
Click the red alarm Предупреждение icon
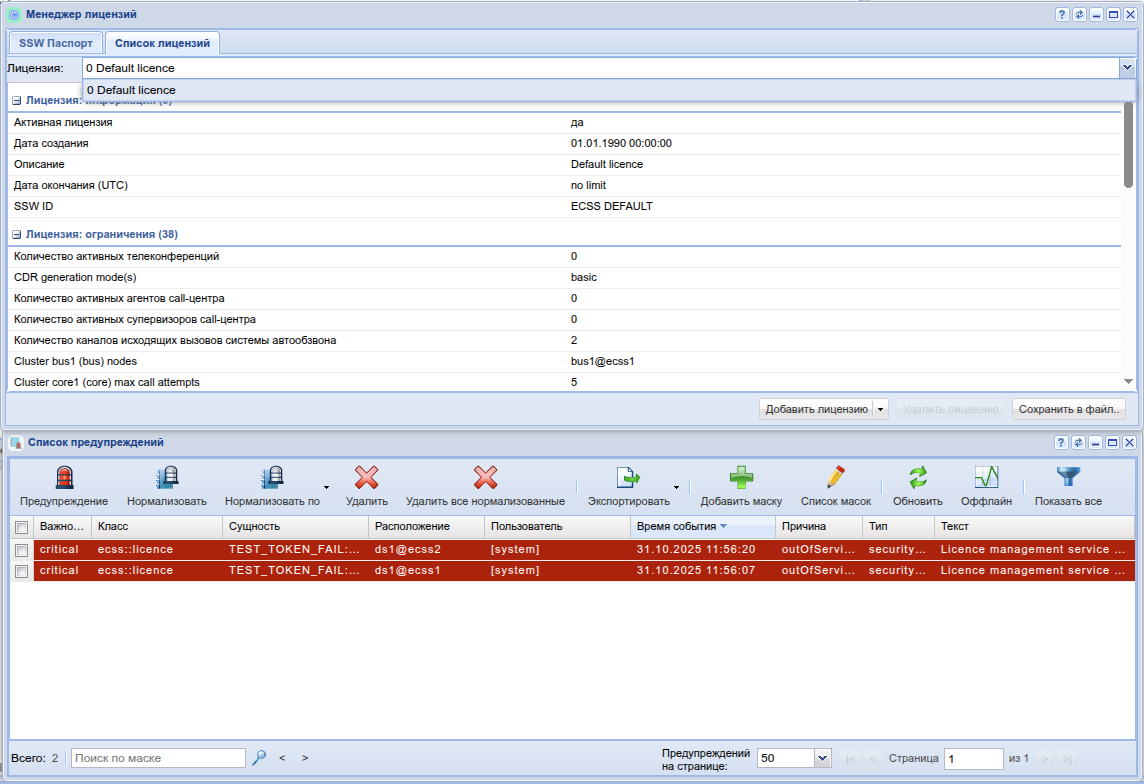[x=64, y=478]
